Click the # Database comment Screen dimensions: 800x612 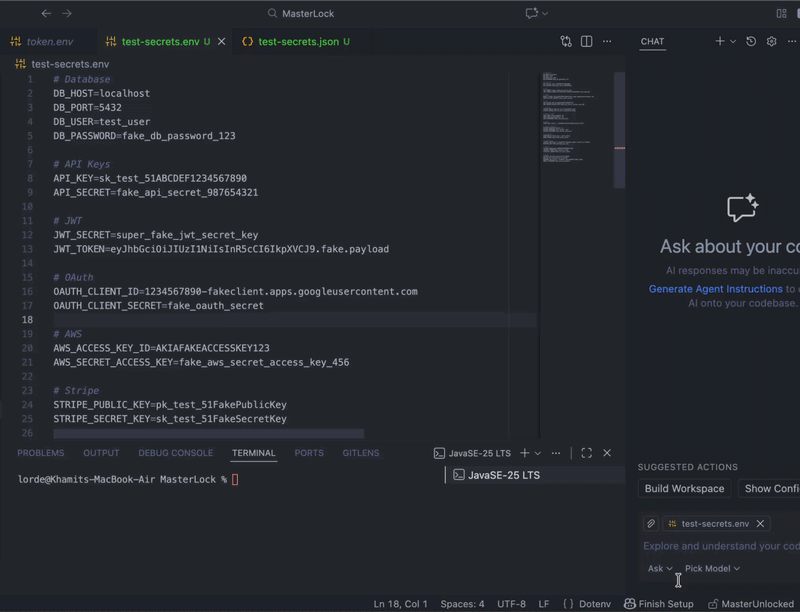click(82, 79)
